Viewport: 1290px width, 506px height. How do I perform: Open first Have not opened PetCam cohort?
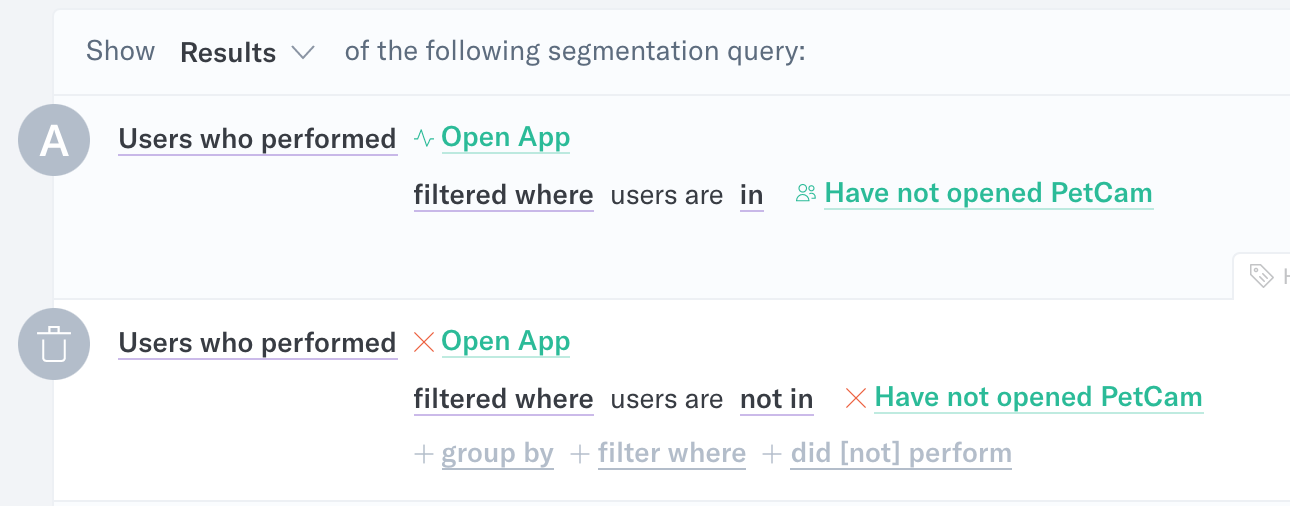pos(988,193)
